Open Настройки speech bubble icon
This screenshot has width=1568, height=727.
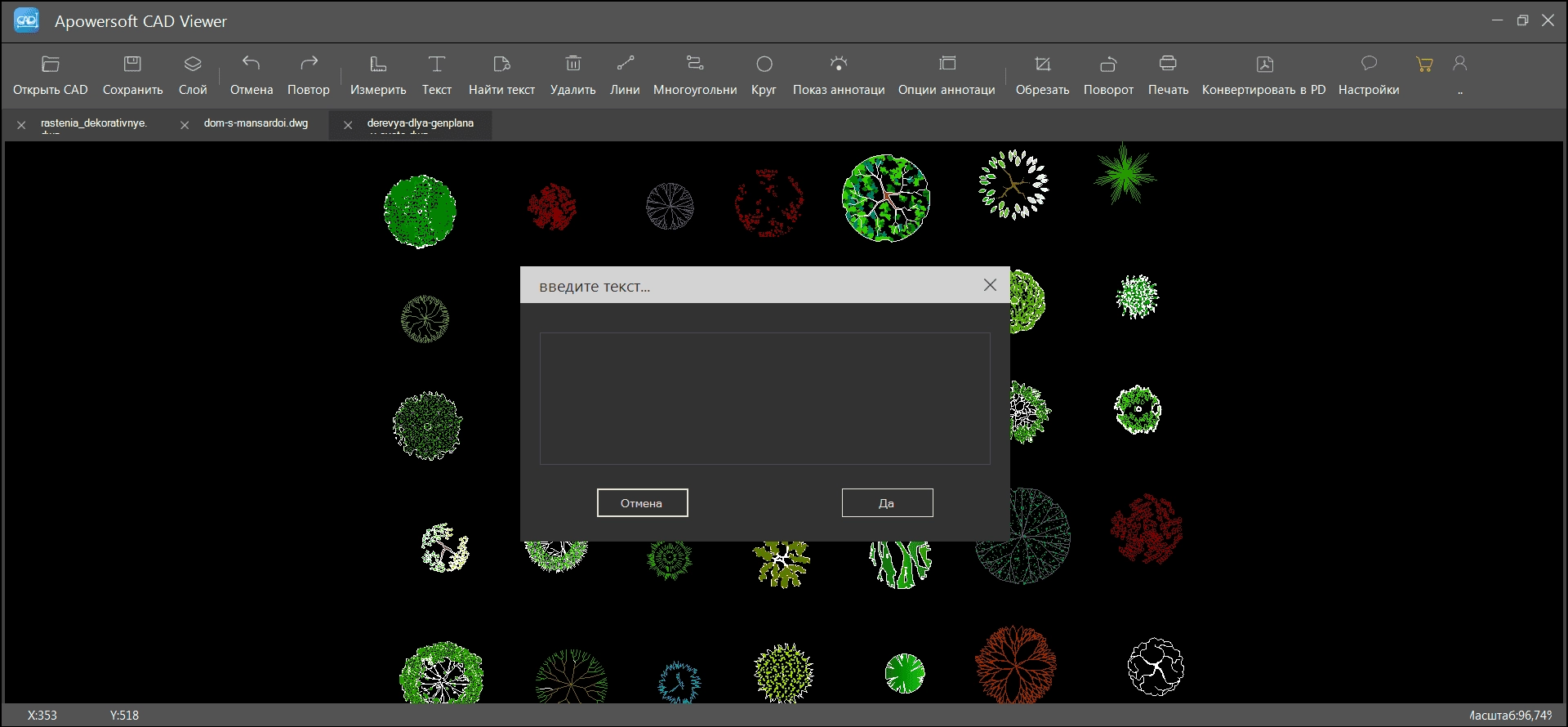coord(1370,63)
